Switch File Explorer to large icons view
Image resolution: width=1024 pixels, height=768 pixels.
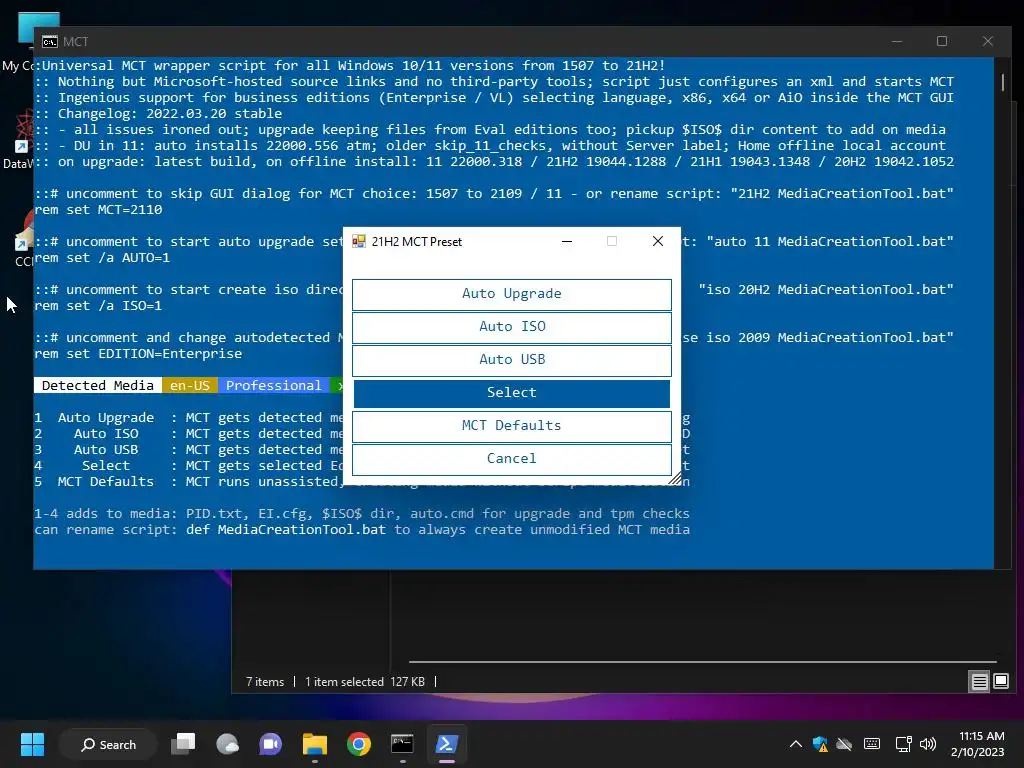pyautogui.click(x=1001, y=682)
